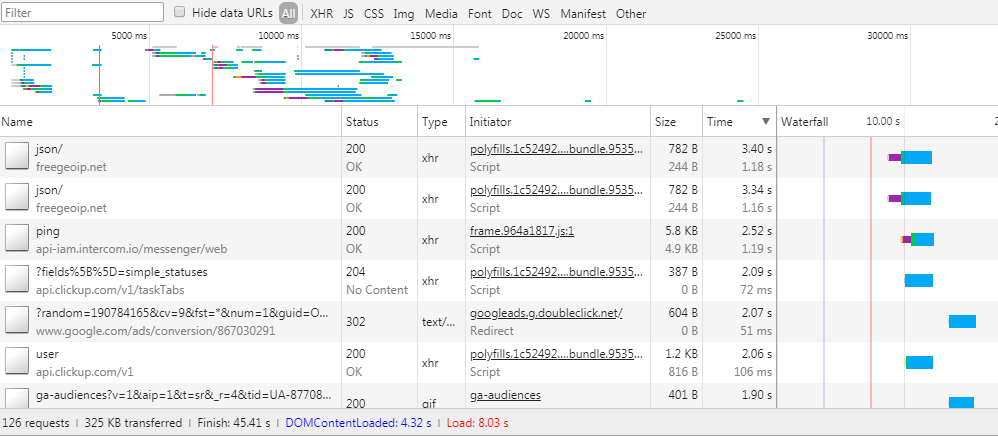
Task: Filter requests by Manifest
Action: click(583, 13)
